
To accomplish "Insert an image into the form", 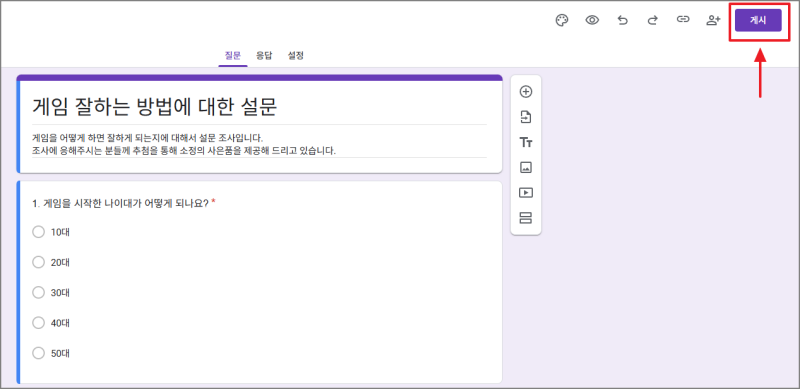I will [526, 167].
